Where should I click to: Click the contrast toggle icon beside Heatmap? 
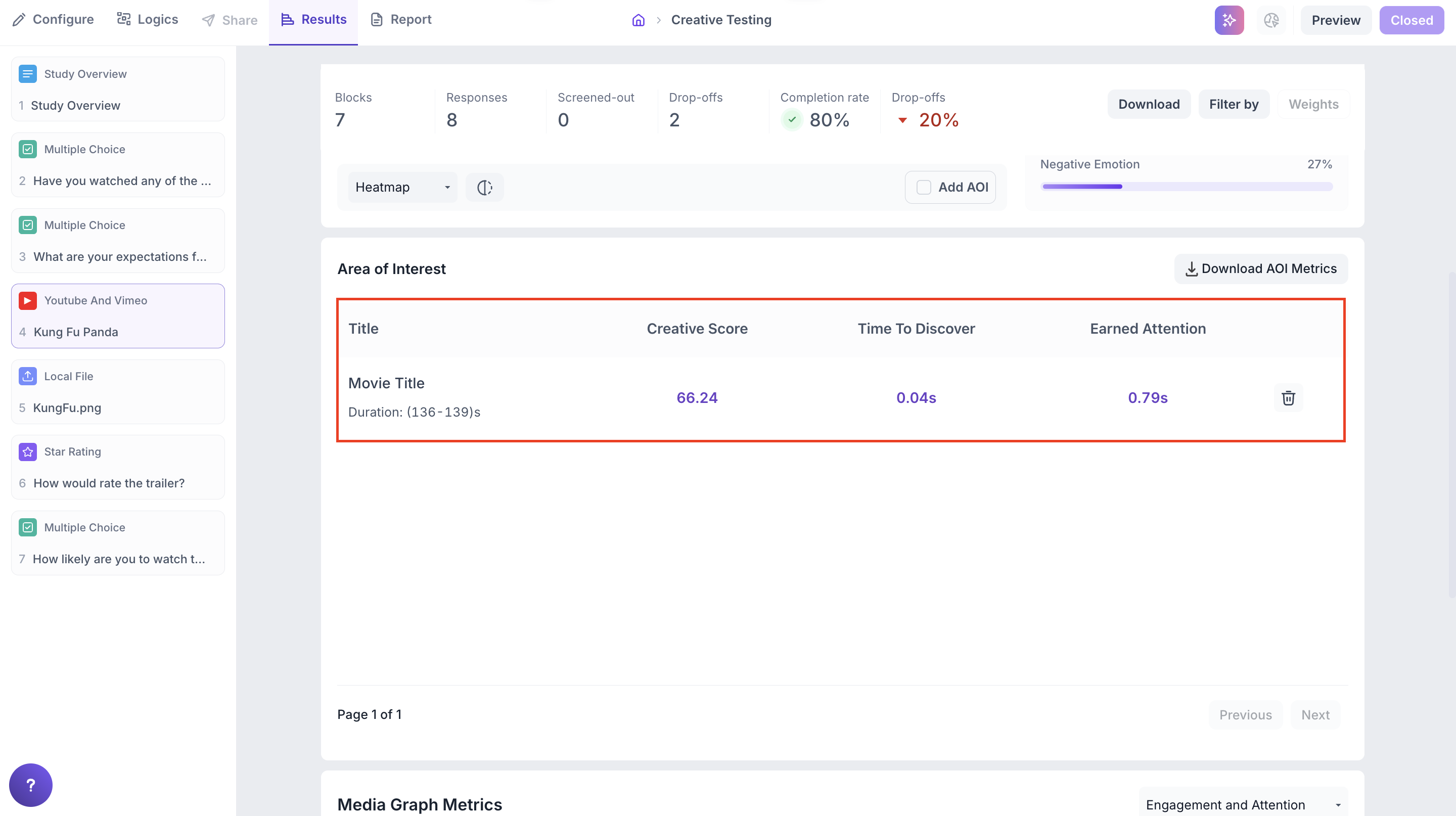[484, 187]
